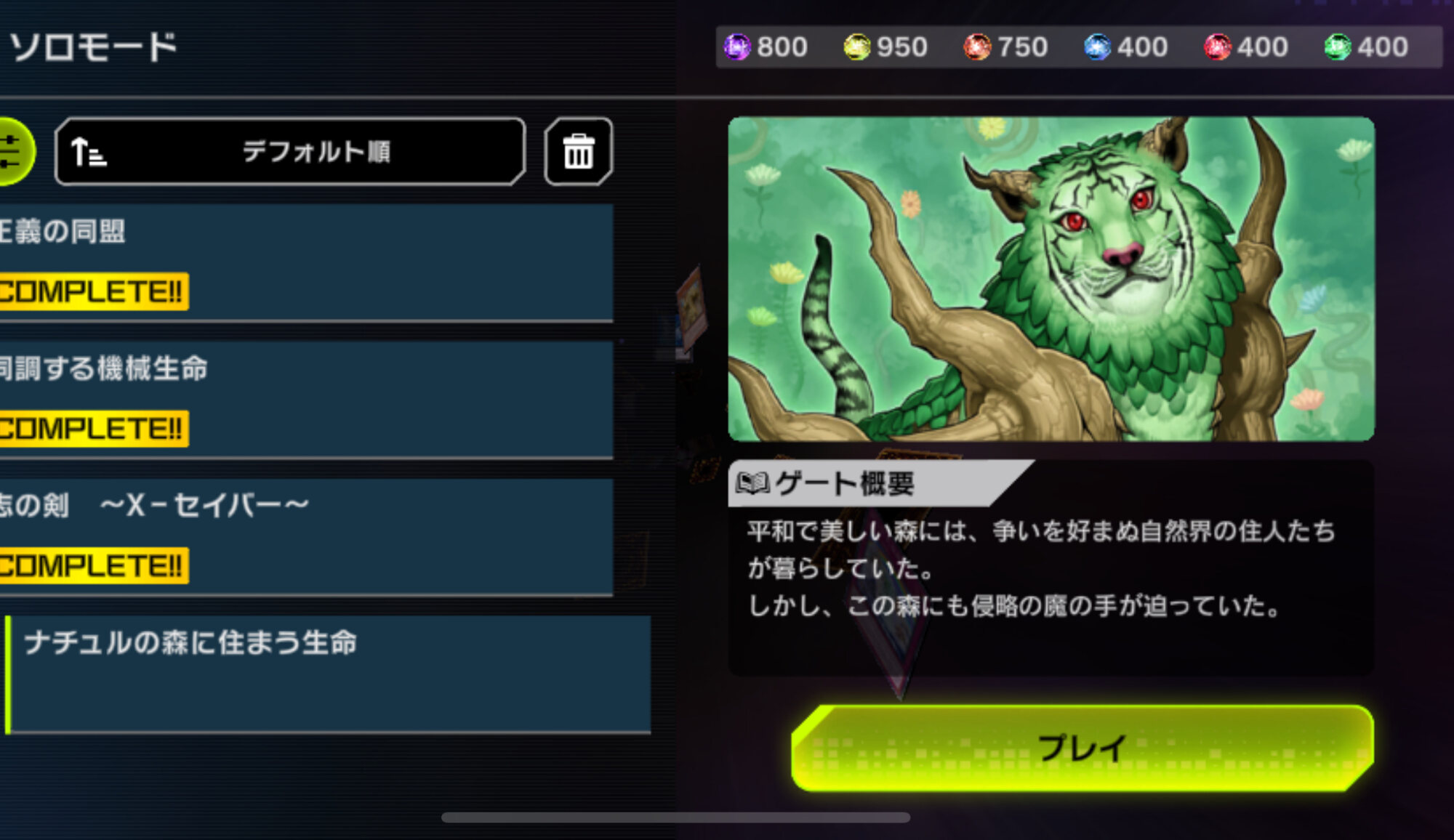Tap the ソロモード title
This screenshot has height=840, width=1454.
click(93, 47)
